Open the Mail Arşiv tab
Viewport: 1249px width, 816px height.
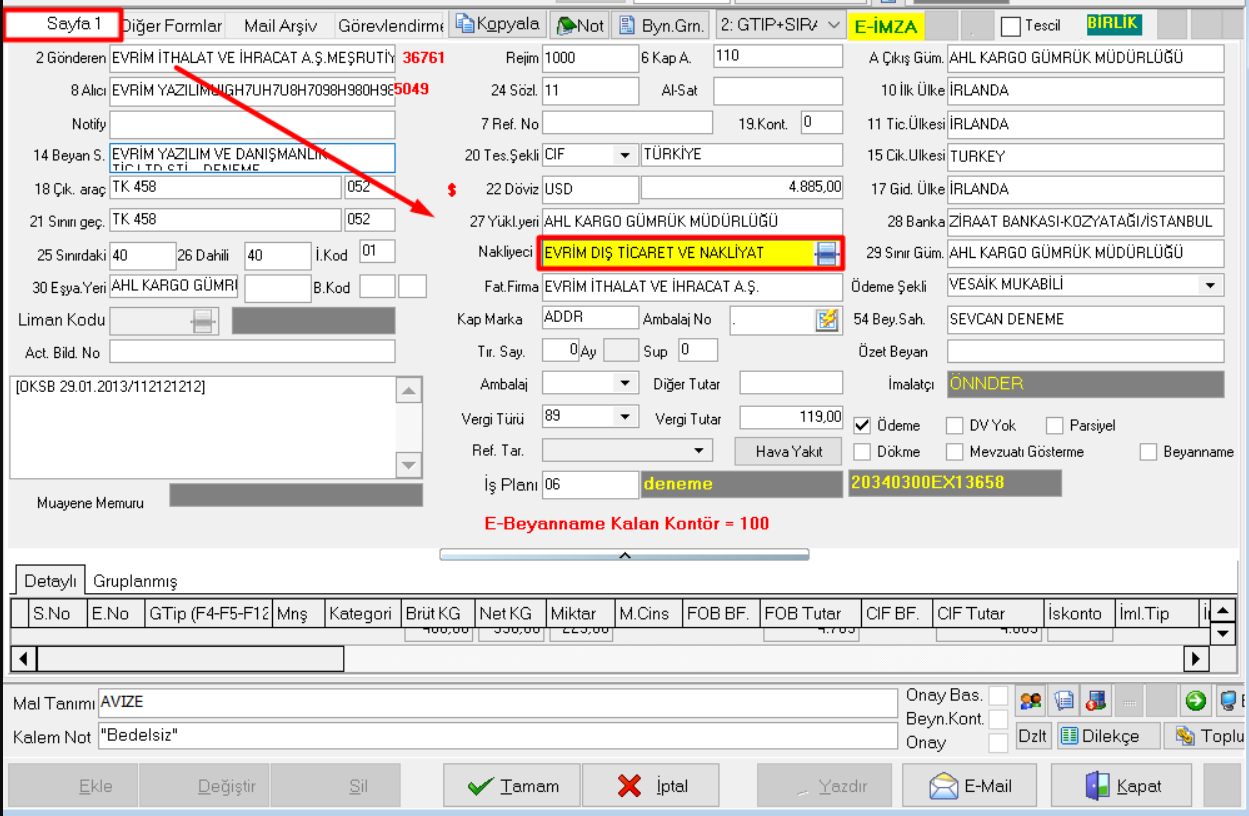coord(280,26)
